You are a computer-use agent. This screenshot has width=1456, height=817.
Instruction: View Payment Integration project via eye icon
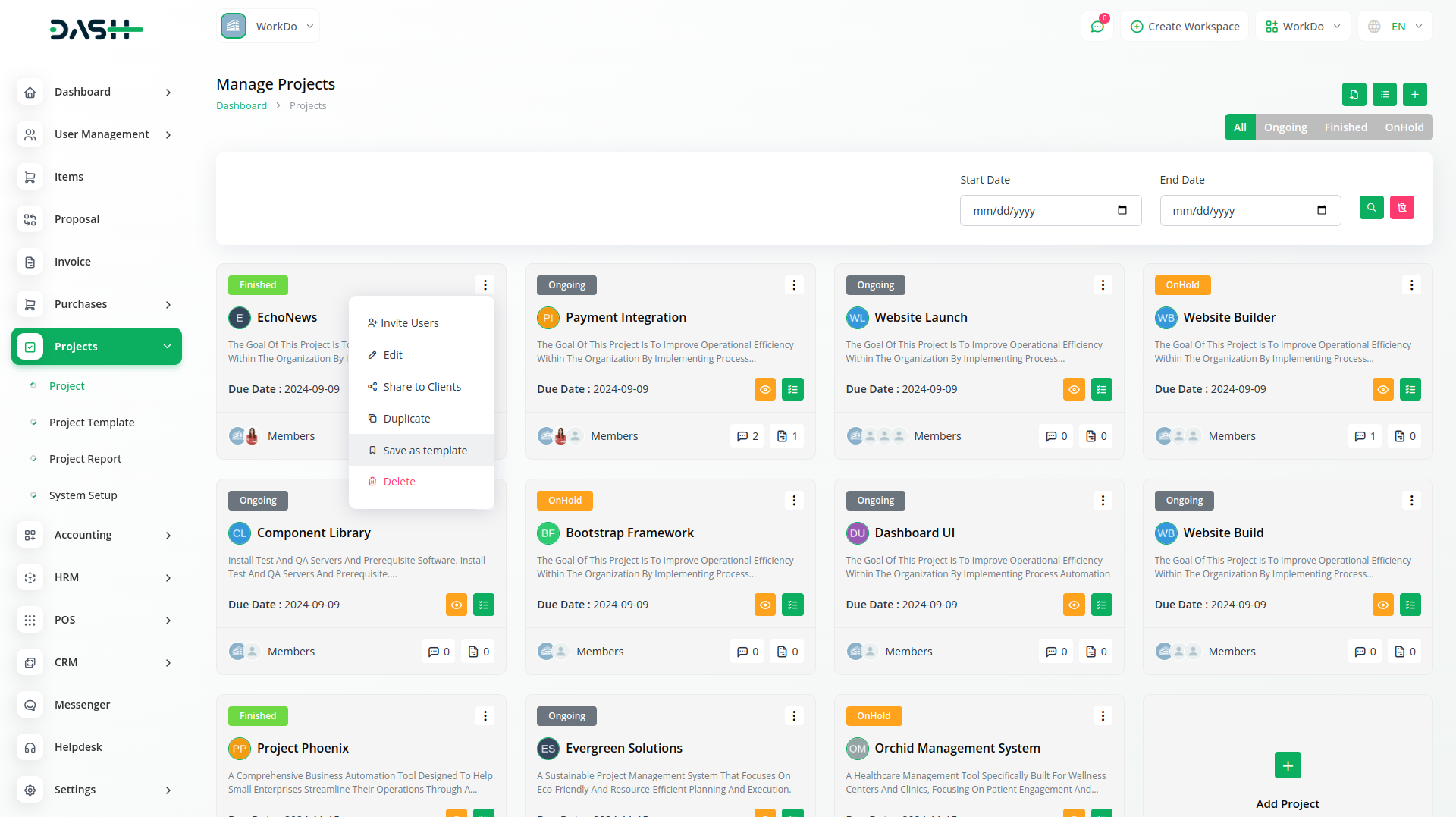tap(765, 389)
